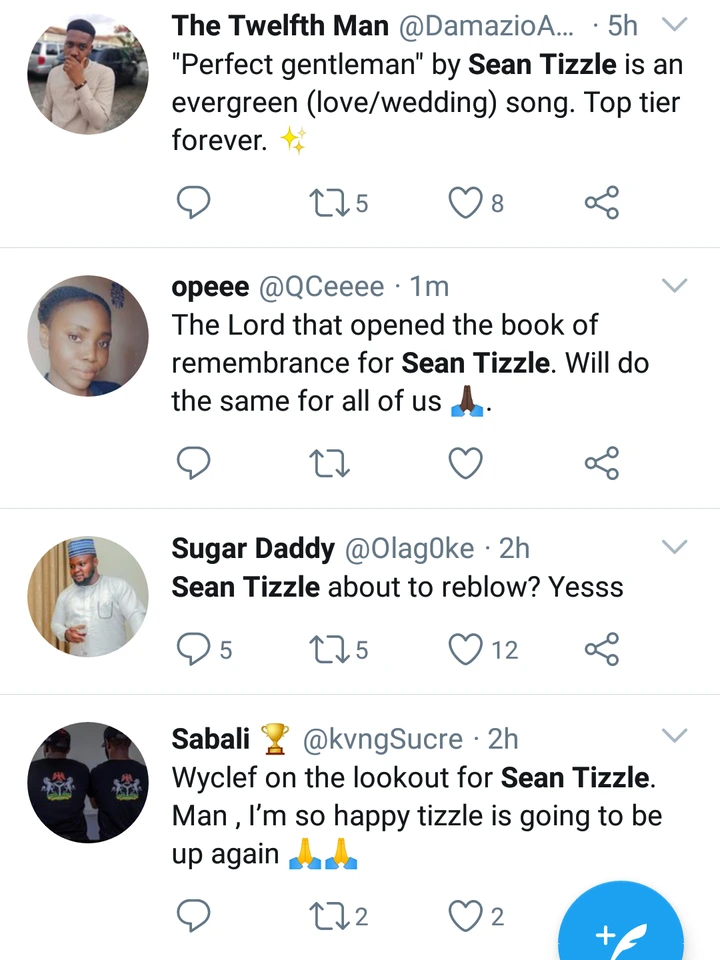Image resolution: width=720 pixels, height=960 pixels.
Task: Retweet Sugar Daddy's reblow tweet
Action: [326, 649]
